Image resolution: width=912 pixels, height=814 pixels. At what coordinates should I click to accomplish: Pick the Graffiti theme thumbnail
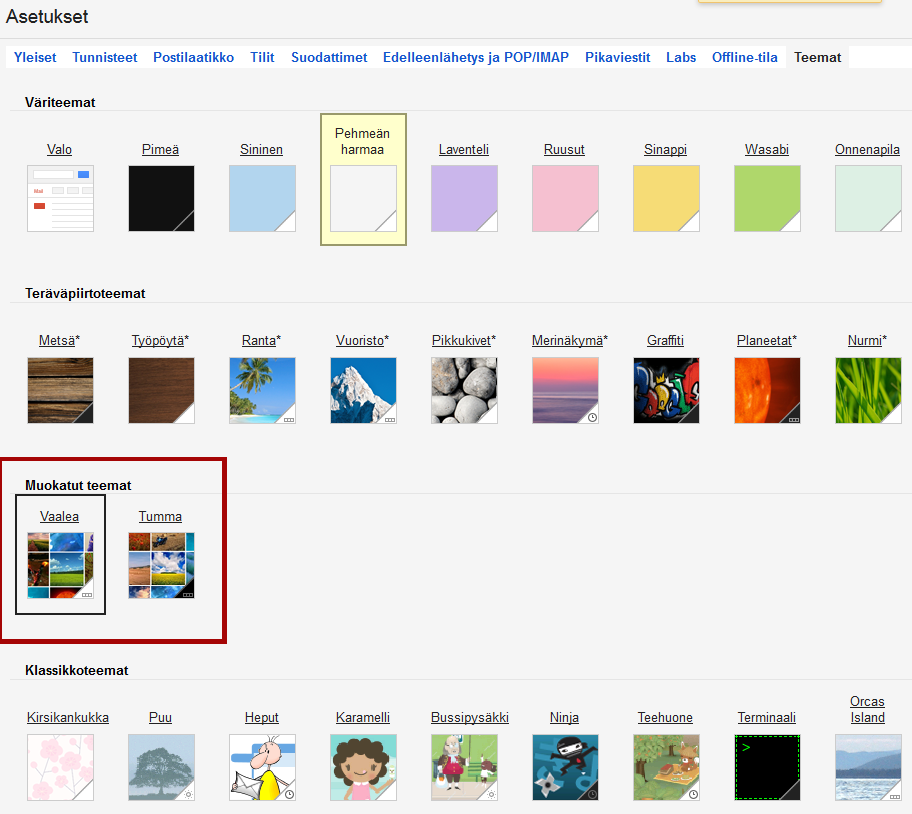coord(666,390)
